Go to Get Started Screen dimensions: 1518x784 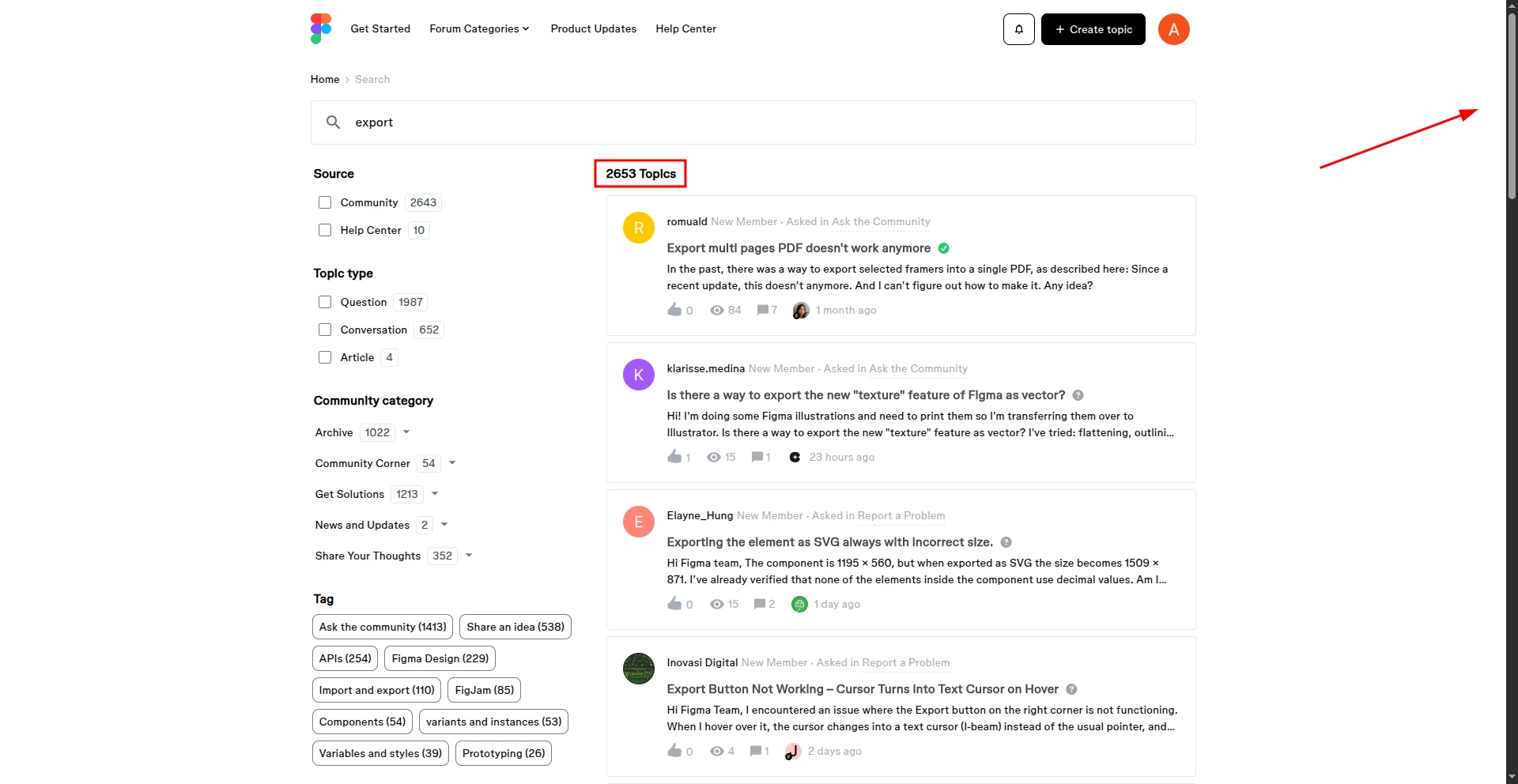click(380, 28)
